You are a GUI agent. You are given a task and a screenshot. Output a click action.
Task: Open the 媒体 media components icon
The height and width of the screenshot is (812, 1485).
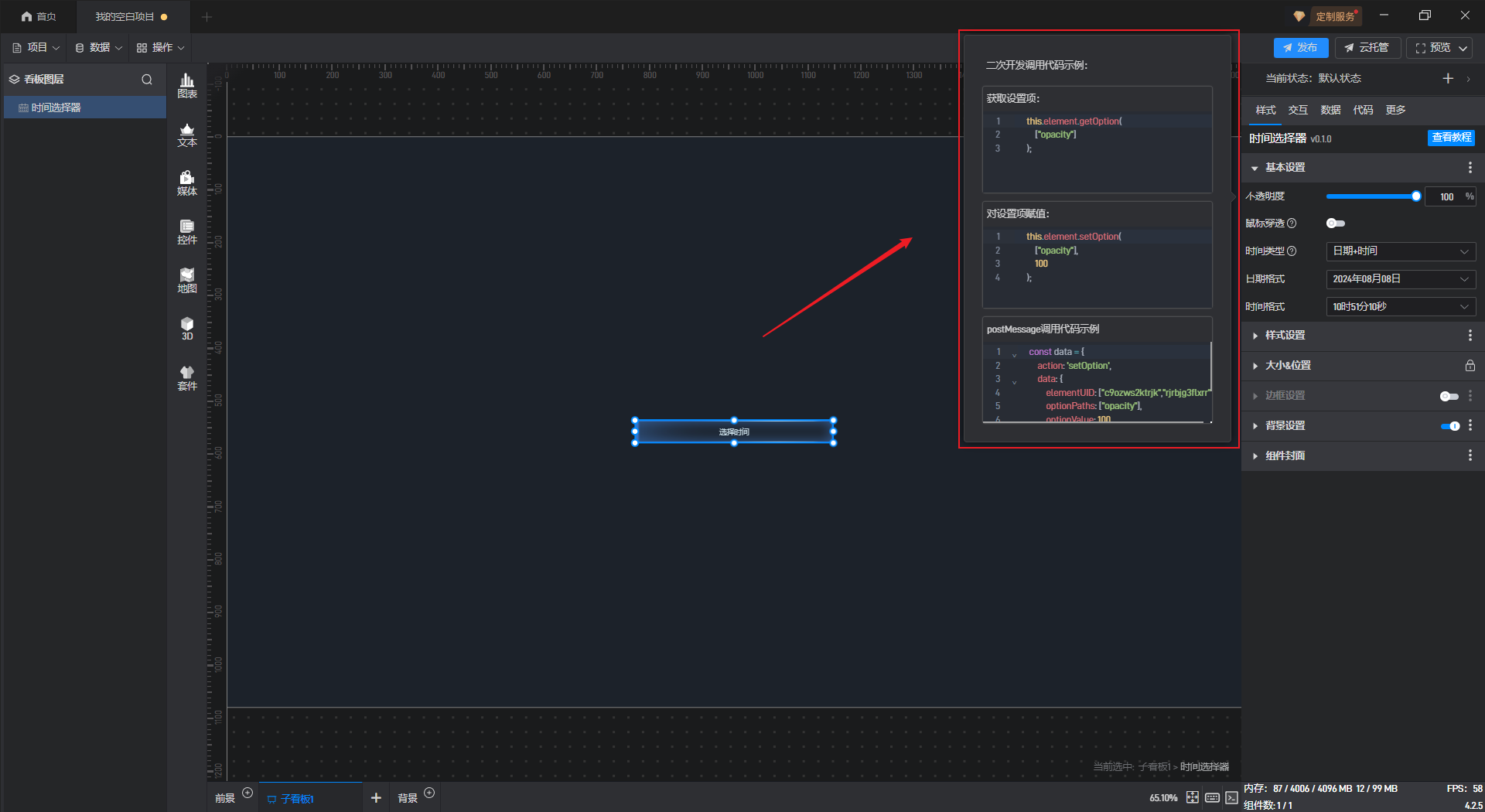187,183
